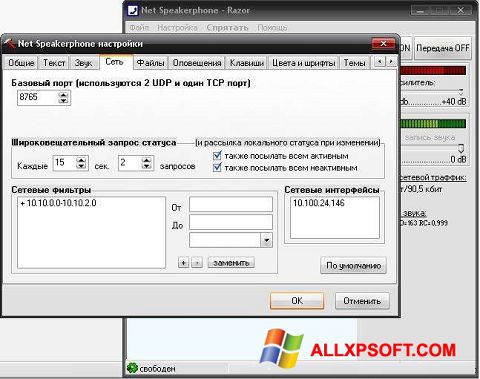Image resolution: width=480 pixels, height=379 pixels.
Task: Increase base port with up spinner arrow
Action: tap(63, 95)
